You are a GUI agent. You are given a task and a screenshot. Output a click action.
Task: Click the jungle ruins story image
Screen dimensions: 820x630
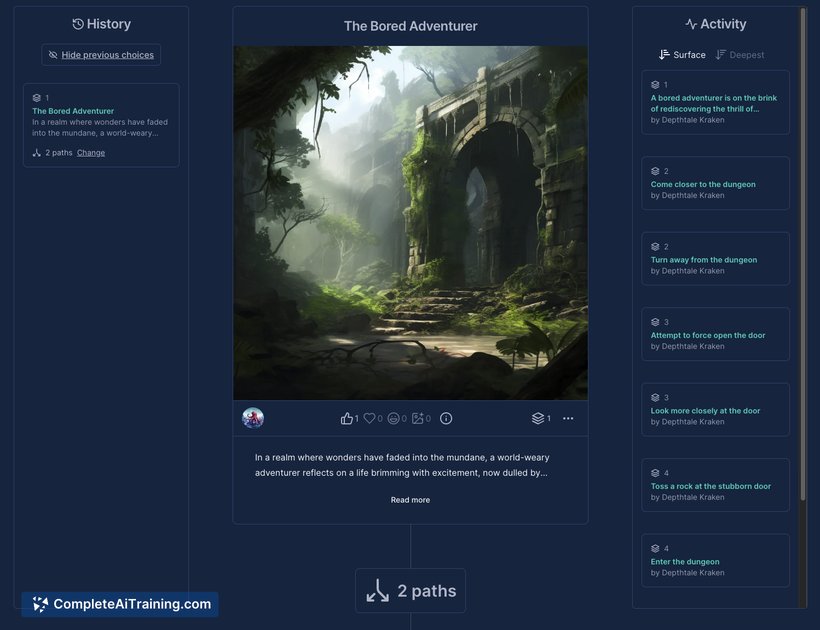411,223
